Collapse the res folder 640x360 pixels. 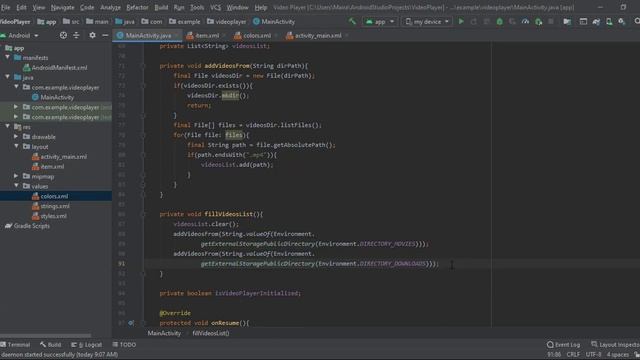[x=7, y=127]
